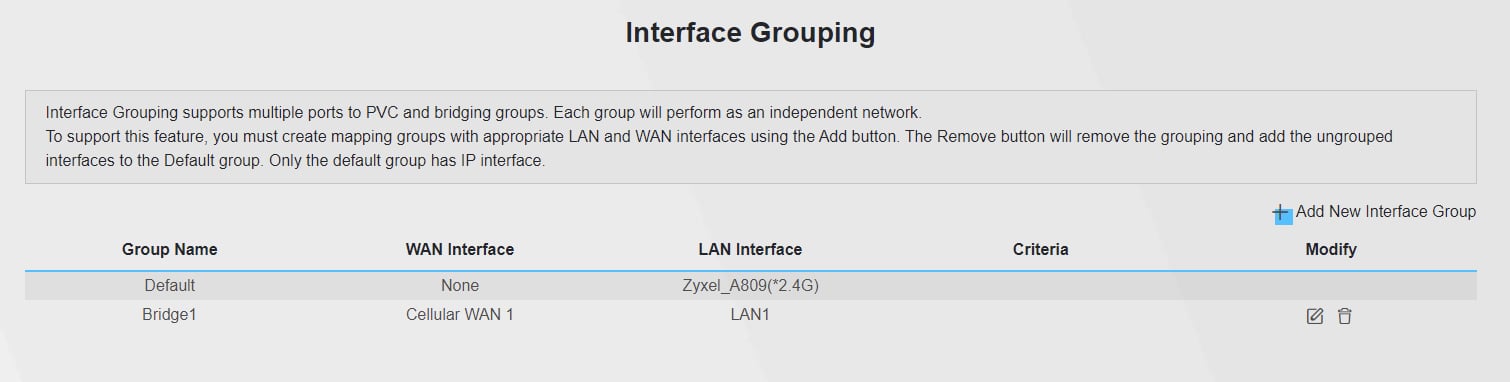The height and width of the screenshot is (382, 1510).
Task: Click Add New Interface Group link
Action: pos(1385,212)
